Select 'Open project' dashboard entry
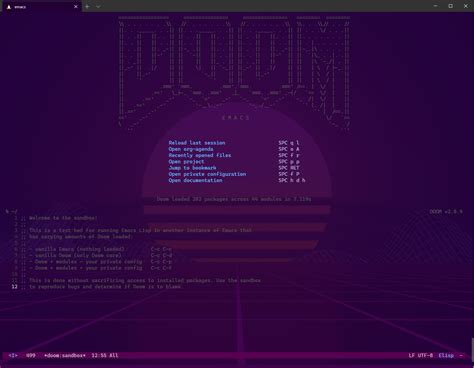The height and width of the screenshot is (368, 474). pos(186,162)
